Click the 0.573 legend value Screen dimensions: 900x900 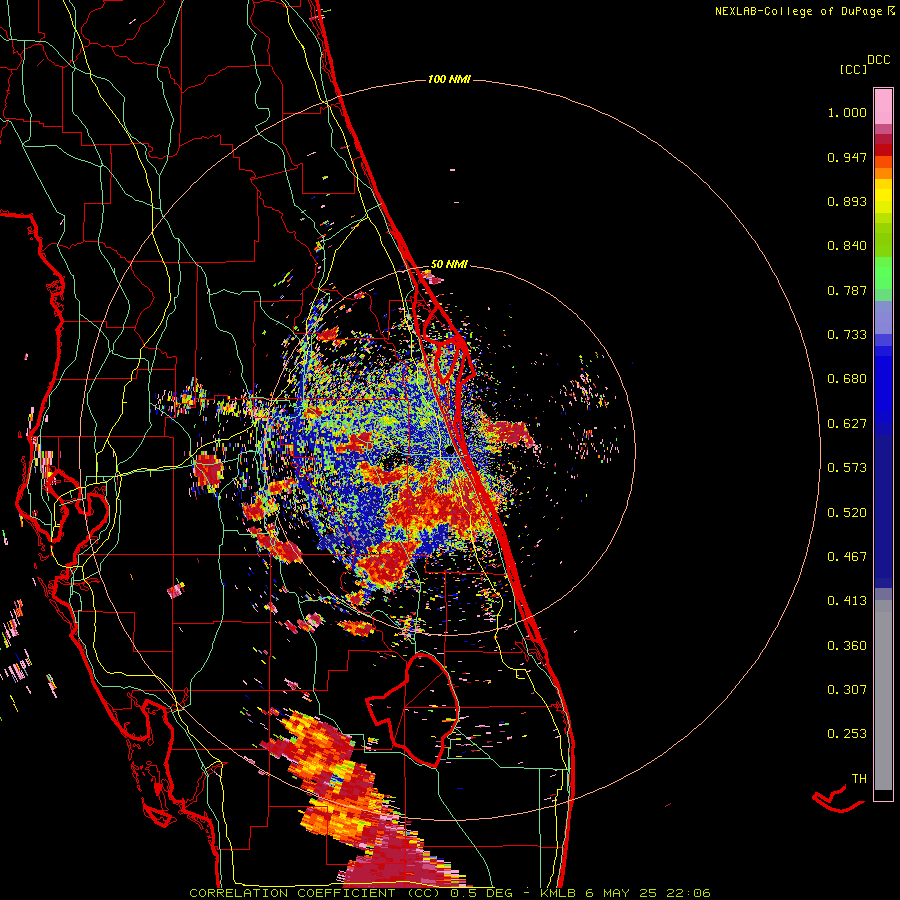point(847,468)
